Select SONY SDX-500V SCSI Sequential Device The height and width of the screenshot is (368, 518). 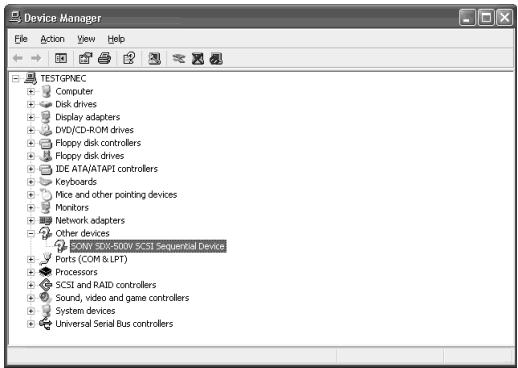point(148,246)
